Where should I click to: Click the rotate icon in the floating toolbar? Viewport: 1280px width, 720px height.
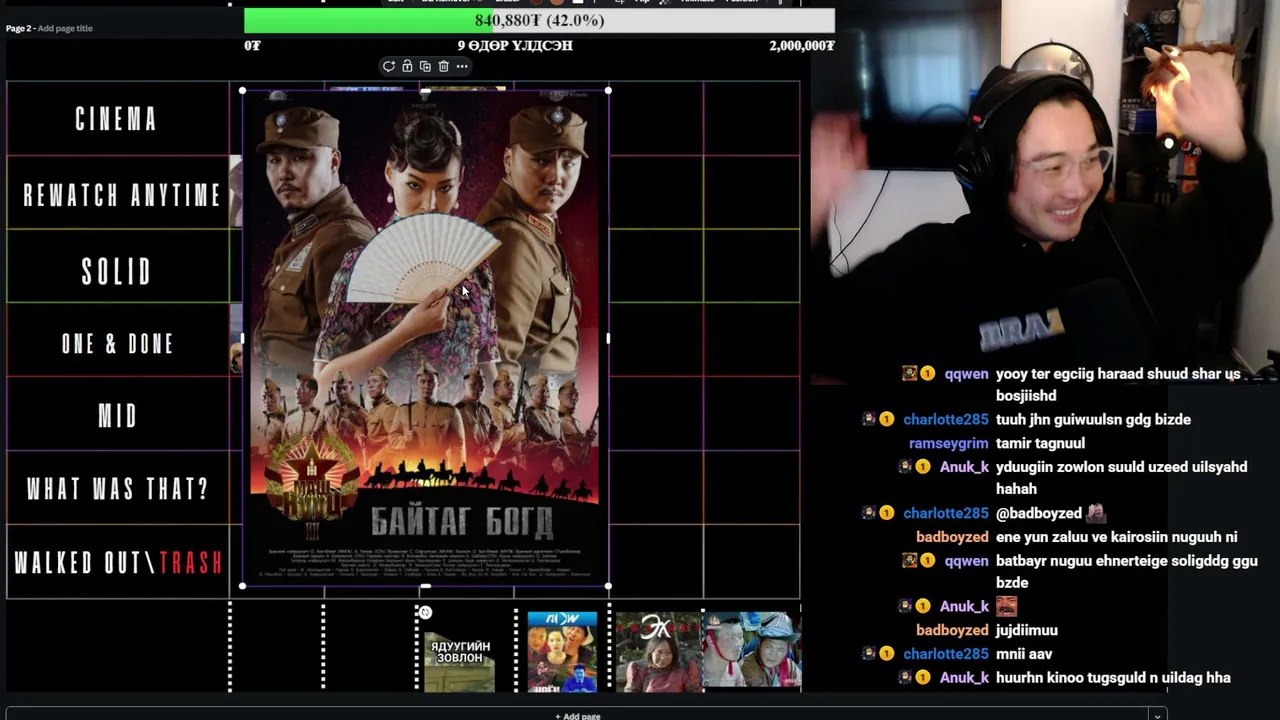click(388, 66)
